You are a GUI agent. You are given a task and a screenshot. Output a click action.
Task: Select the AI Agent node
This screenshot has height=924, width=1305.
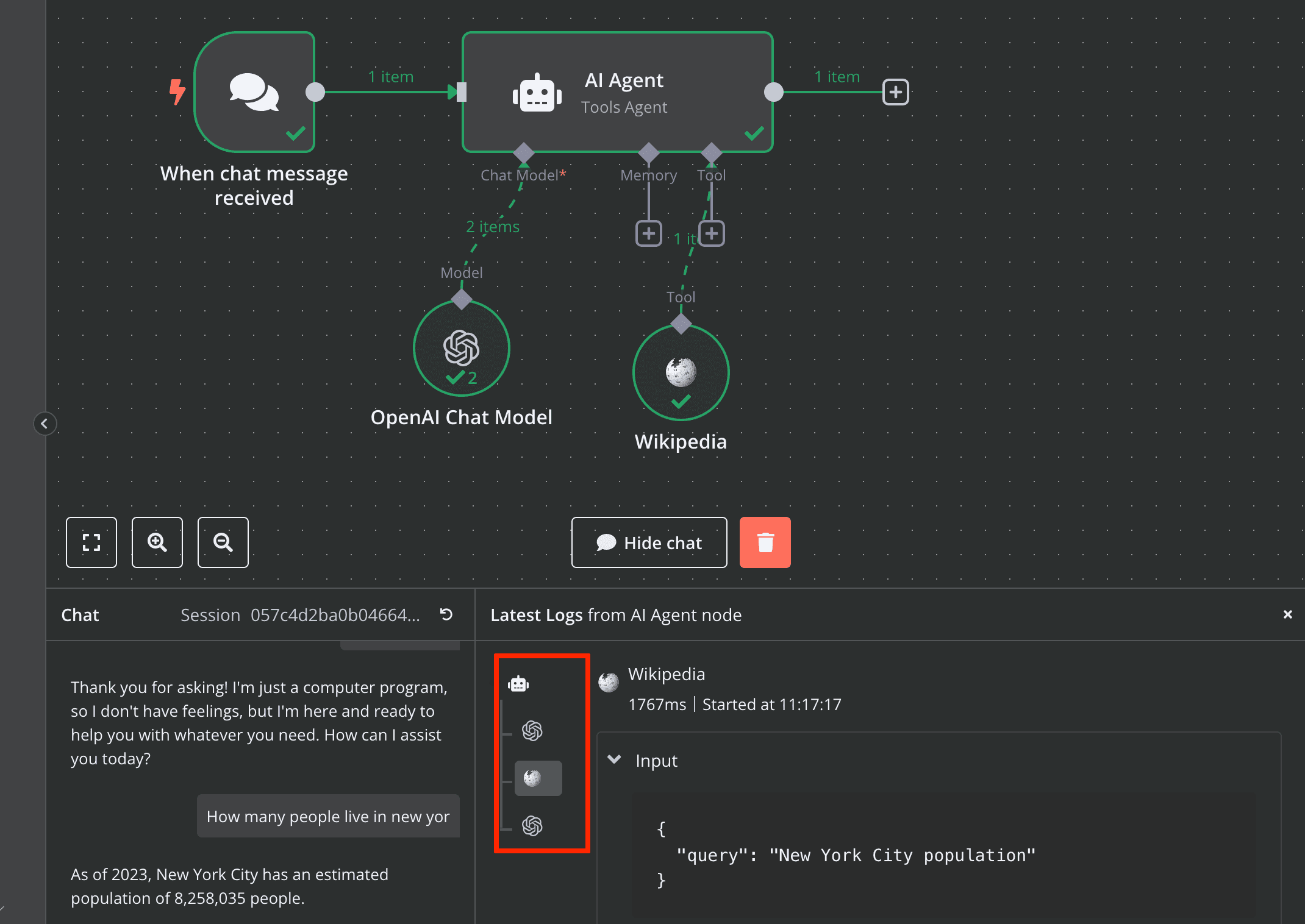coord(618,92)
